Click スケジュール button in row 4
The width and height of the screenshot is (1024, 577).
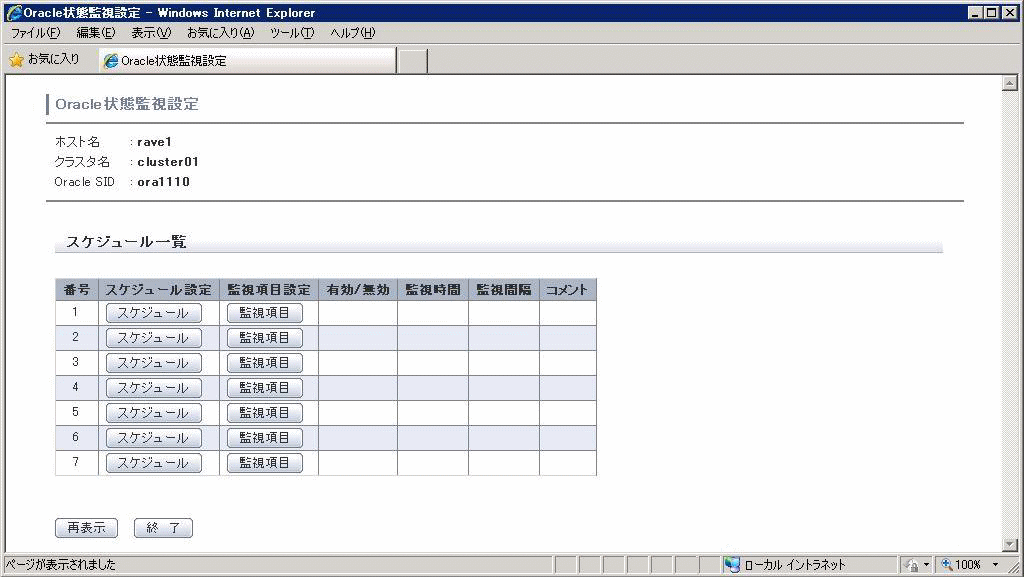point(153,388)
